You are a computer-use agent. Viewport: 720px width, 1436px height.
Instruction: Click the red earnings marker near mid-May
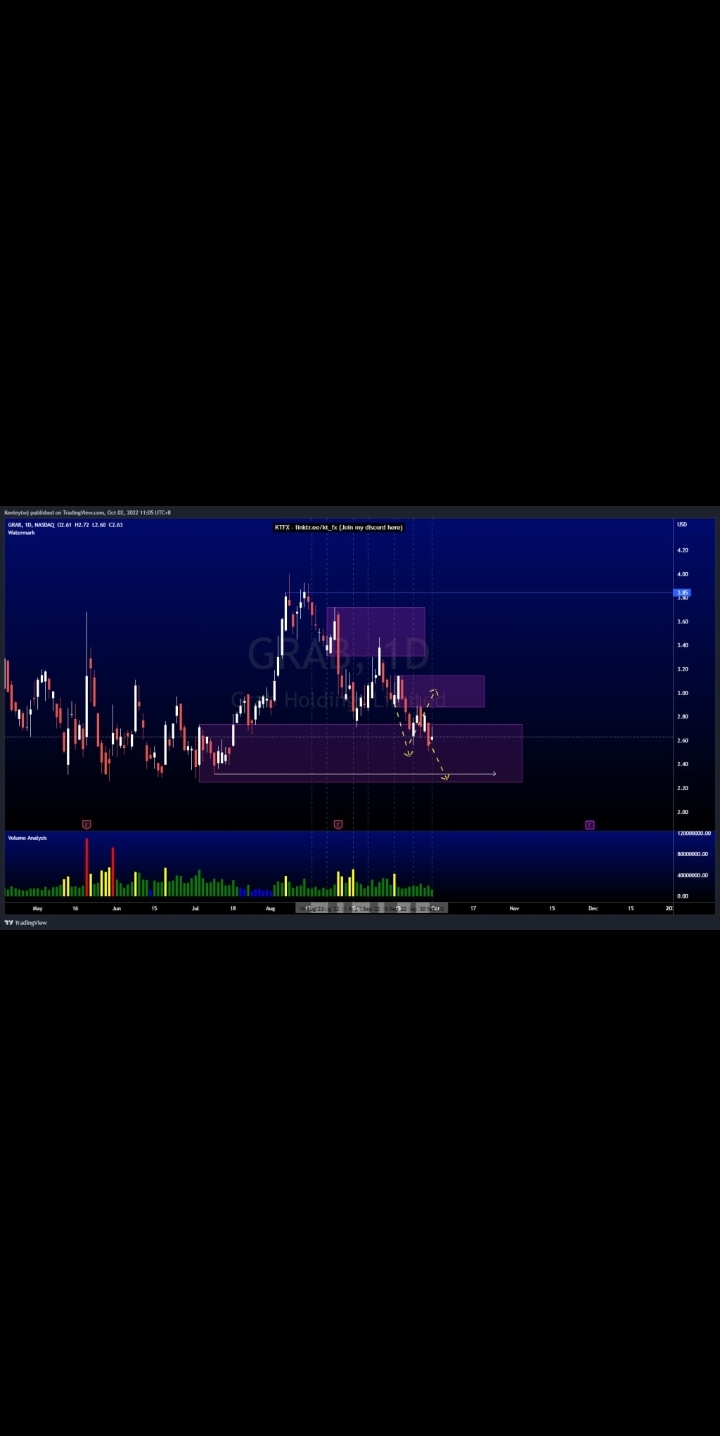coord(87,825)
